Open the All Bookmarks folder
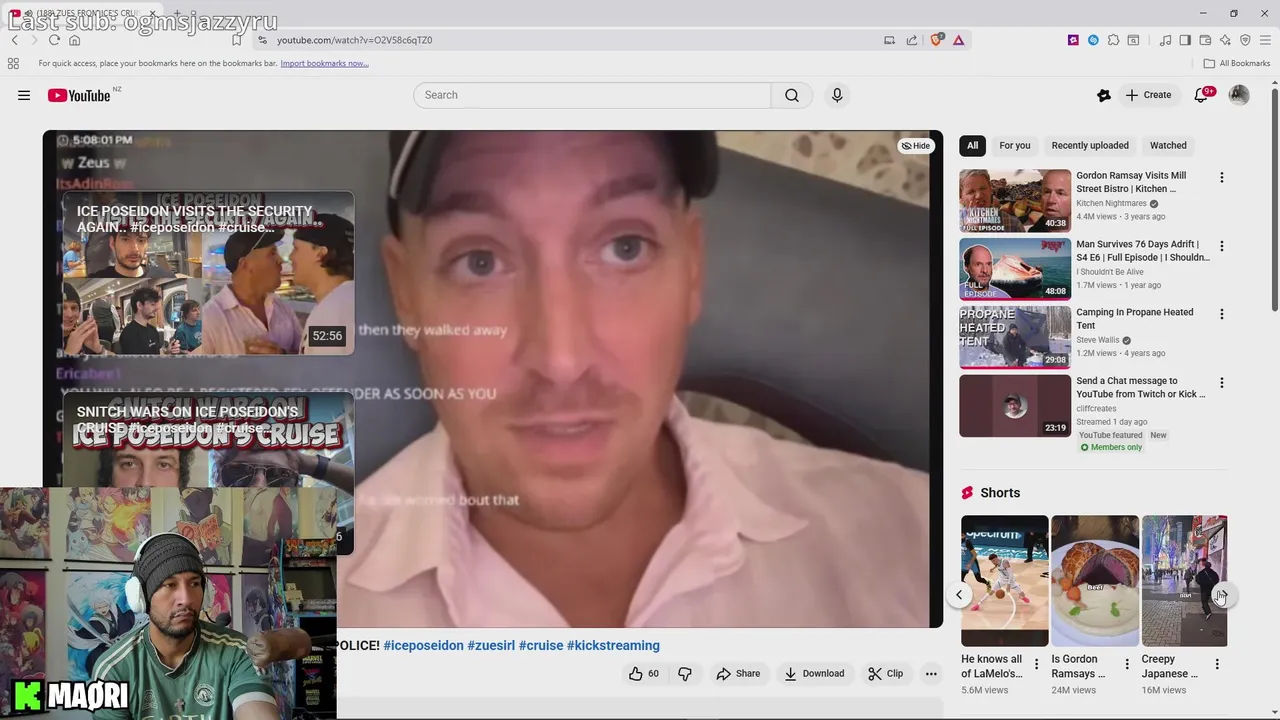 [x=1237, y=63]
